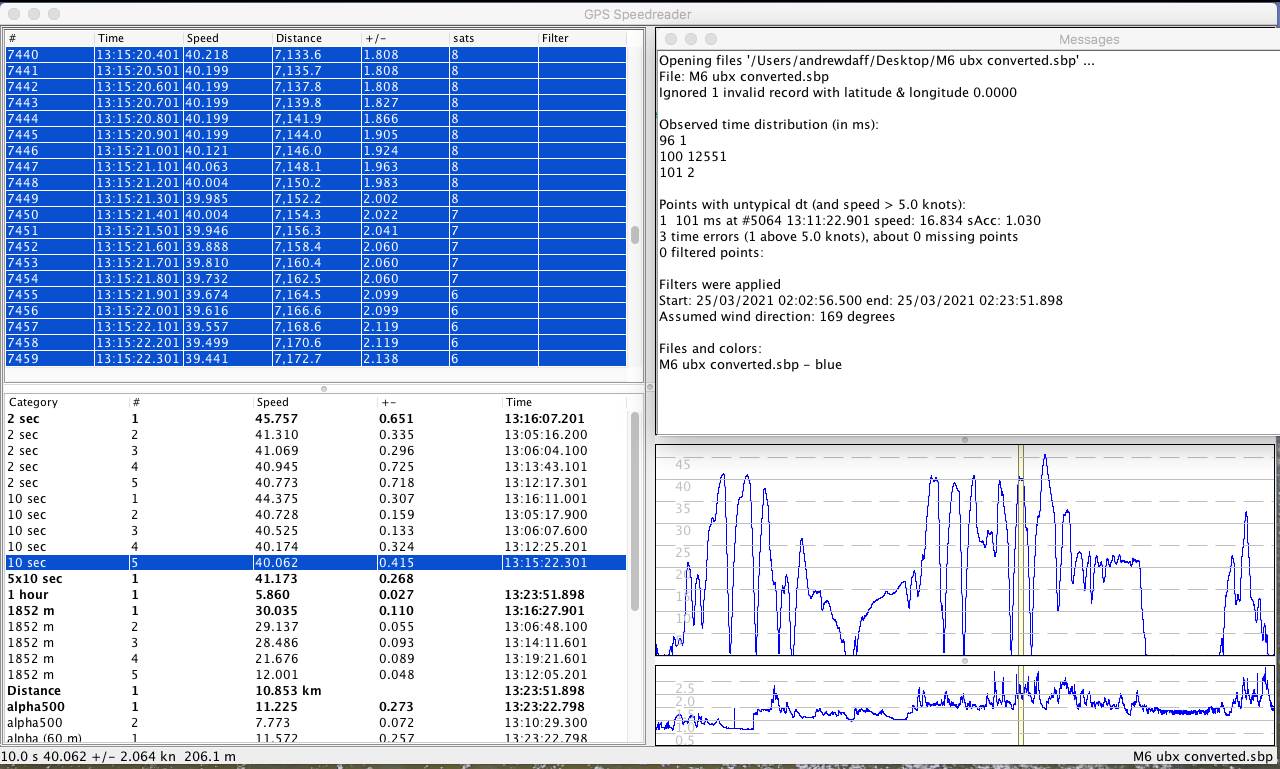
Task: Click the Category column header in results panel
Action: [x=33, y=402]
